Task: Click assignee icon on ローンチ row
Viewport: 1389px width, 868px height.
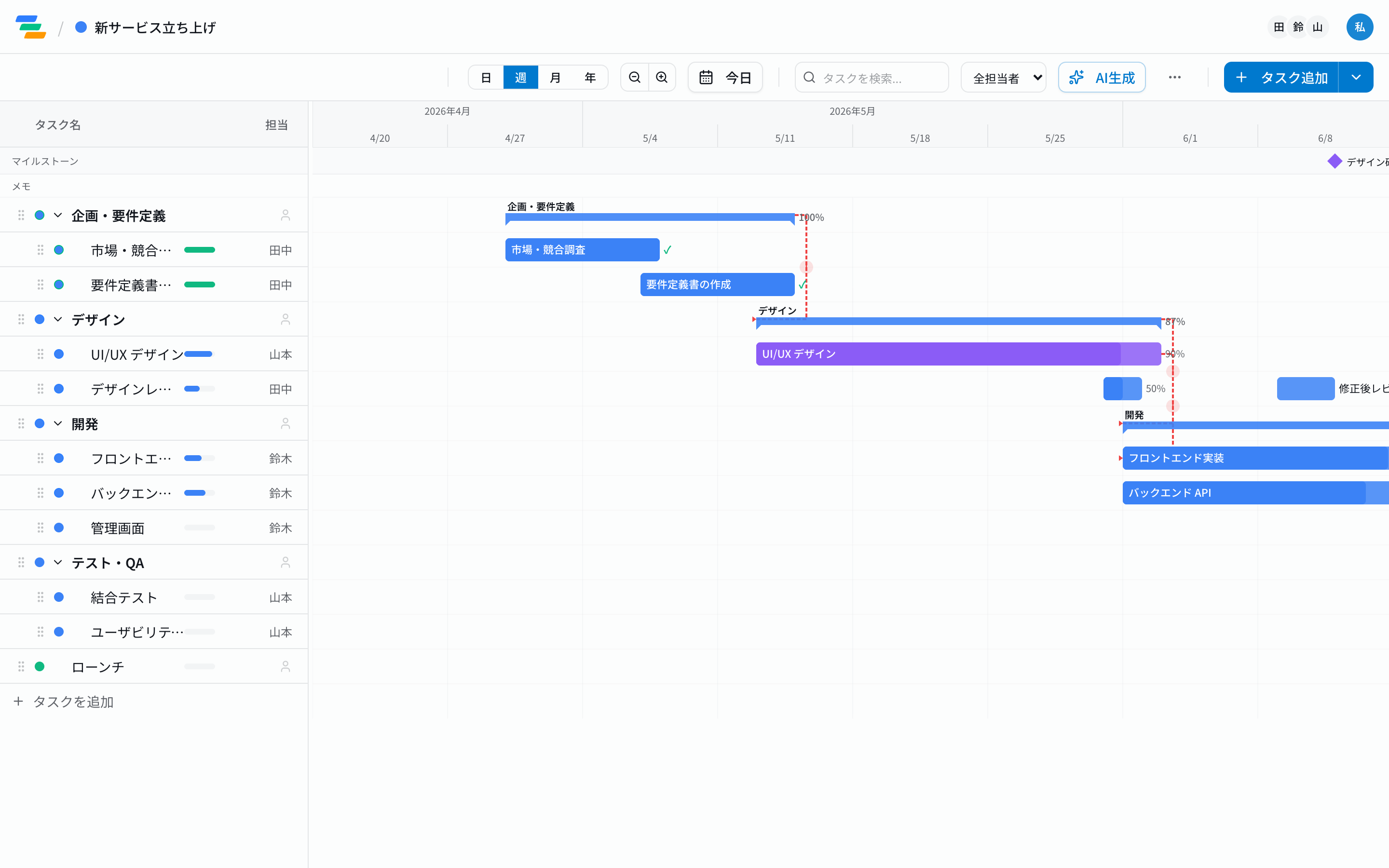Action: [x=285, y=666]
